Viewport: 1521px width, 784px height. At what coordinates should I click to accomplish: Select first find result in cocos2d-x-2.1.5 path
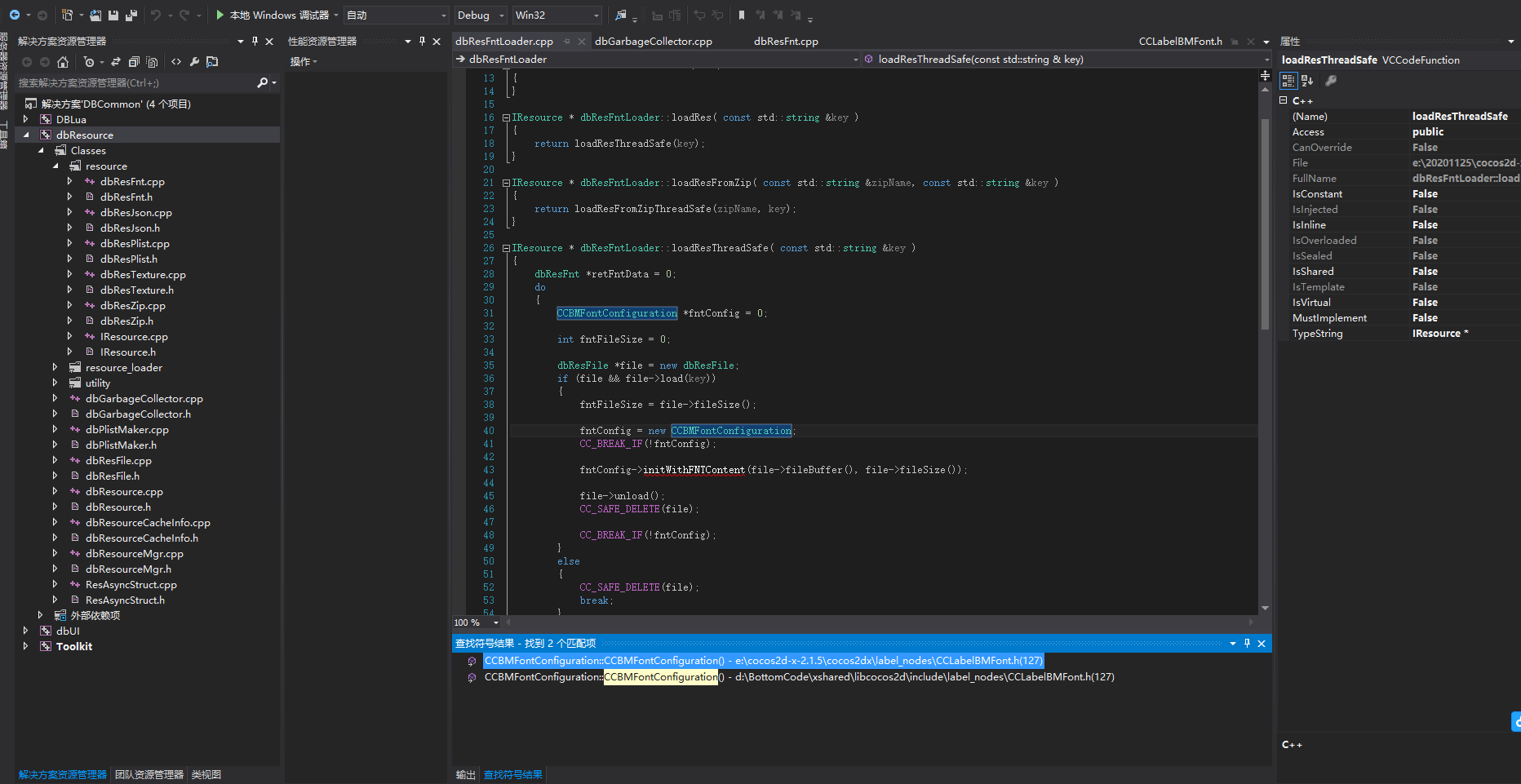click(x=764, y=661)
